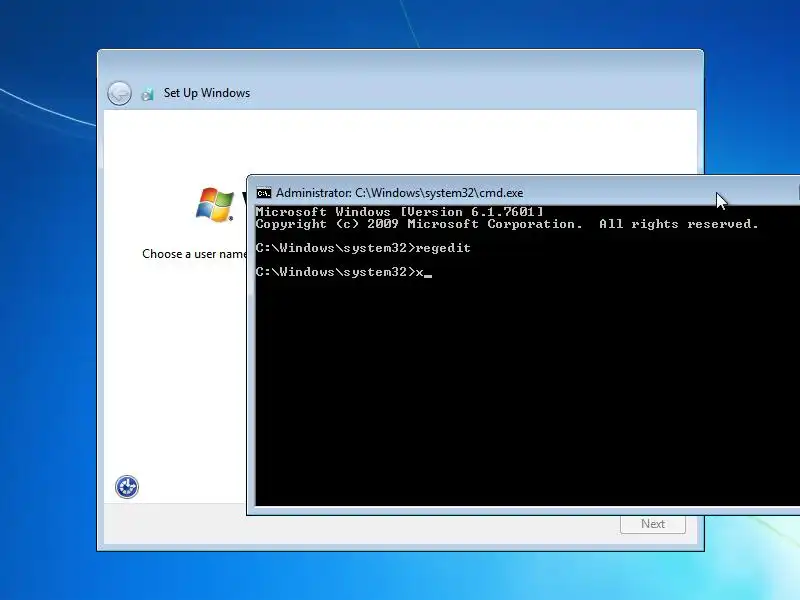Click the back arrow in Set Up Windows
800x600 pixels.
pyautogui.click(x=119, y=93)
